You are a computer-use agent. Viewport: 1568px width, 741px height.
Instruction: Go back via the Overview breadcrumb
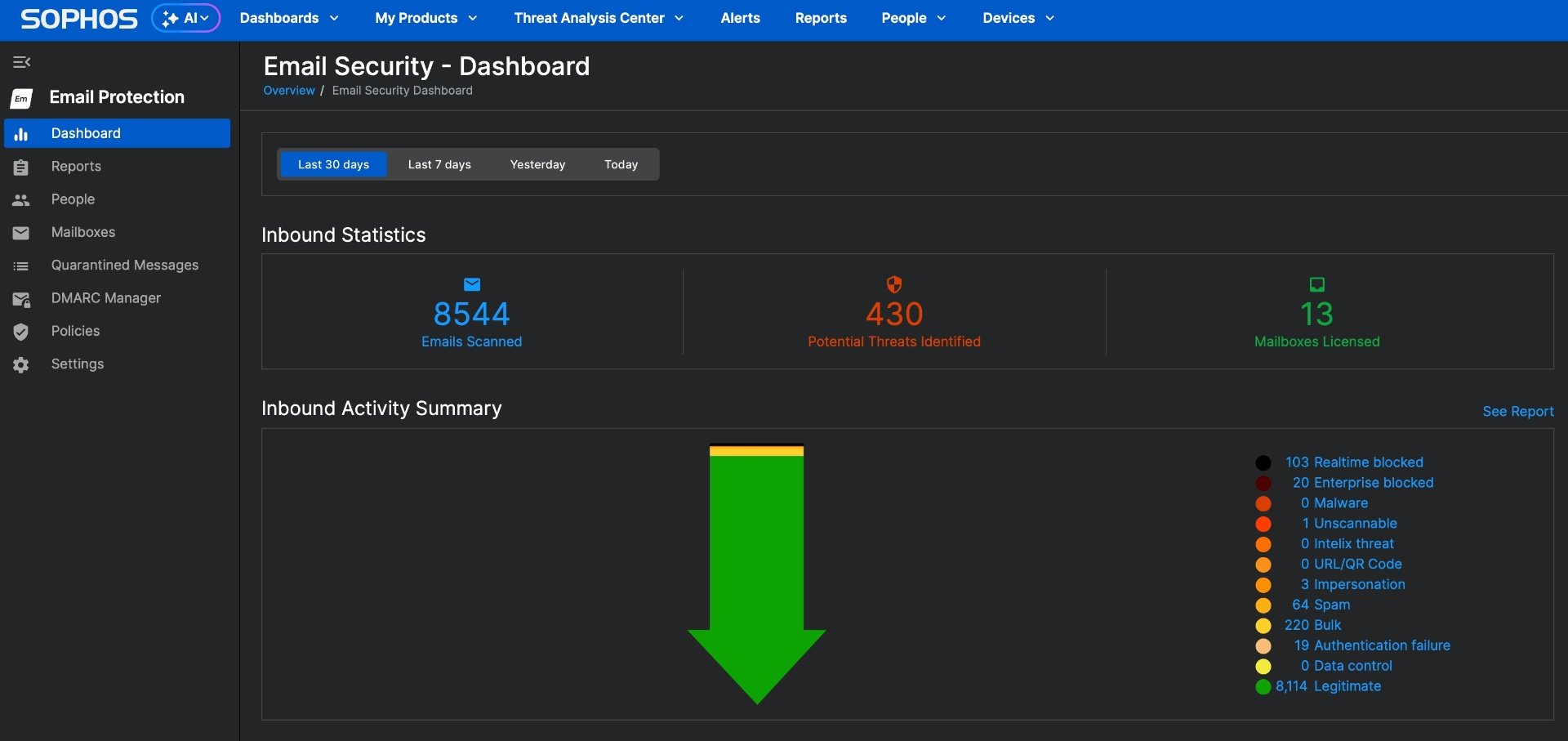pyautogui.click(x=288, y=90)
